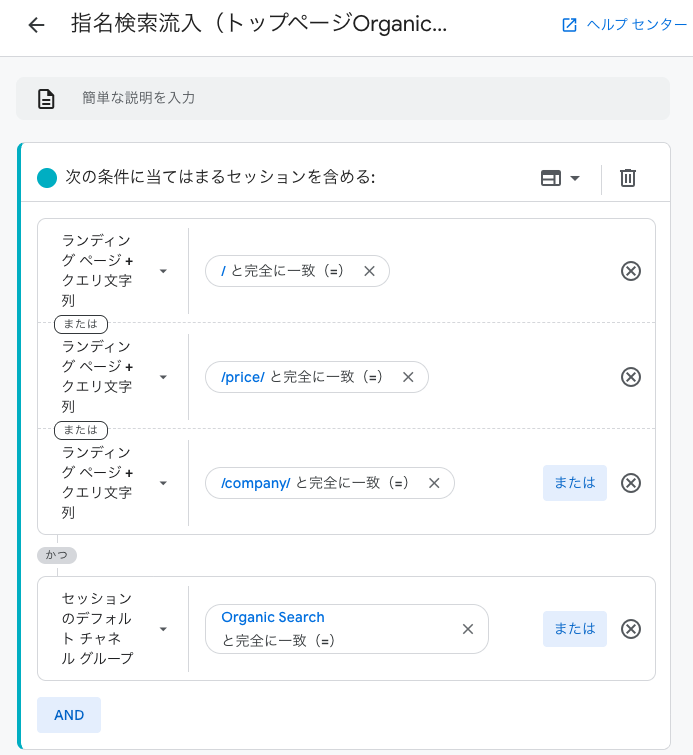This screenshot has width=693, height=755.
Task: Expand the second landing page dimension dropdown
Action: [x=163, y=377]
